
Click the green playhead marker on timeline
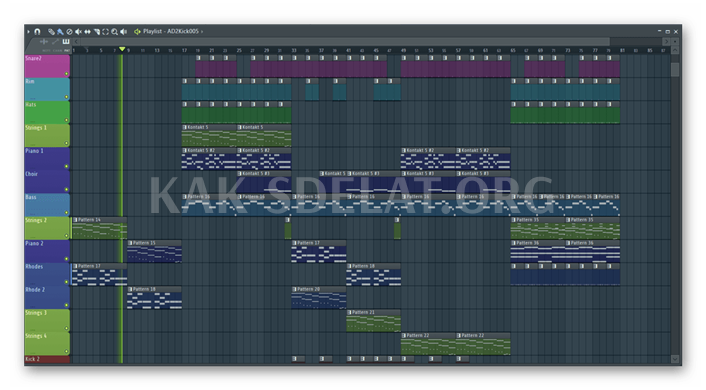(122, 49)
